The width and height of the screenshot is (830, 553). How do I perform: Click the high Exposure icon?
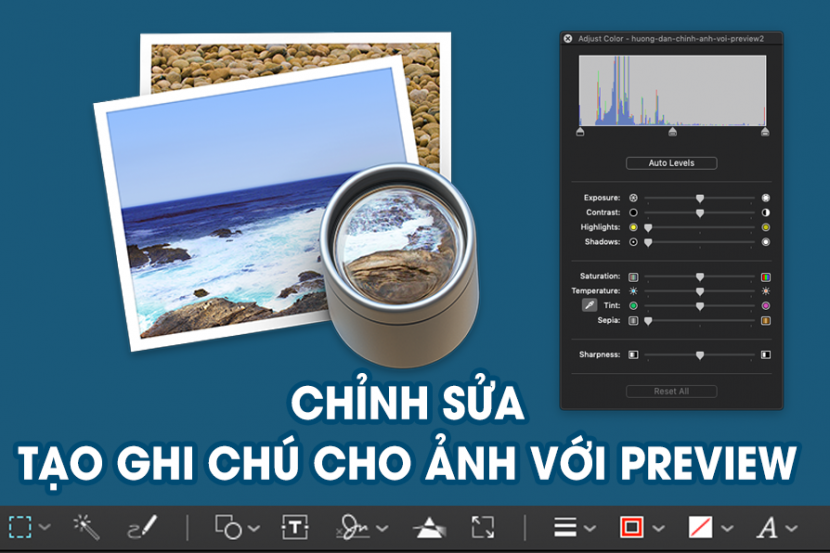click(765, 198)
